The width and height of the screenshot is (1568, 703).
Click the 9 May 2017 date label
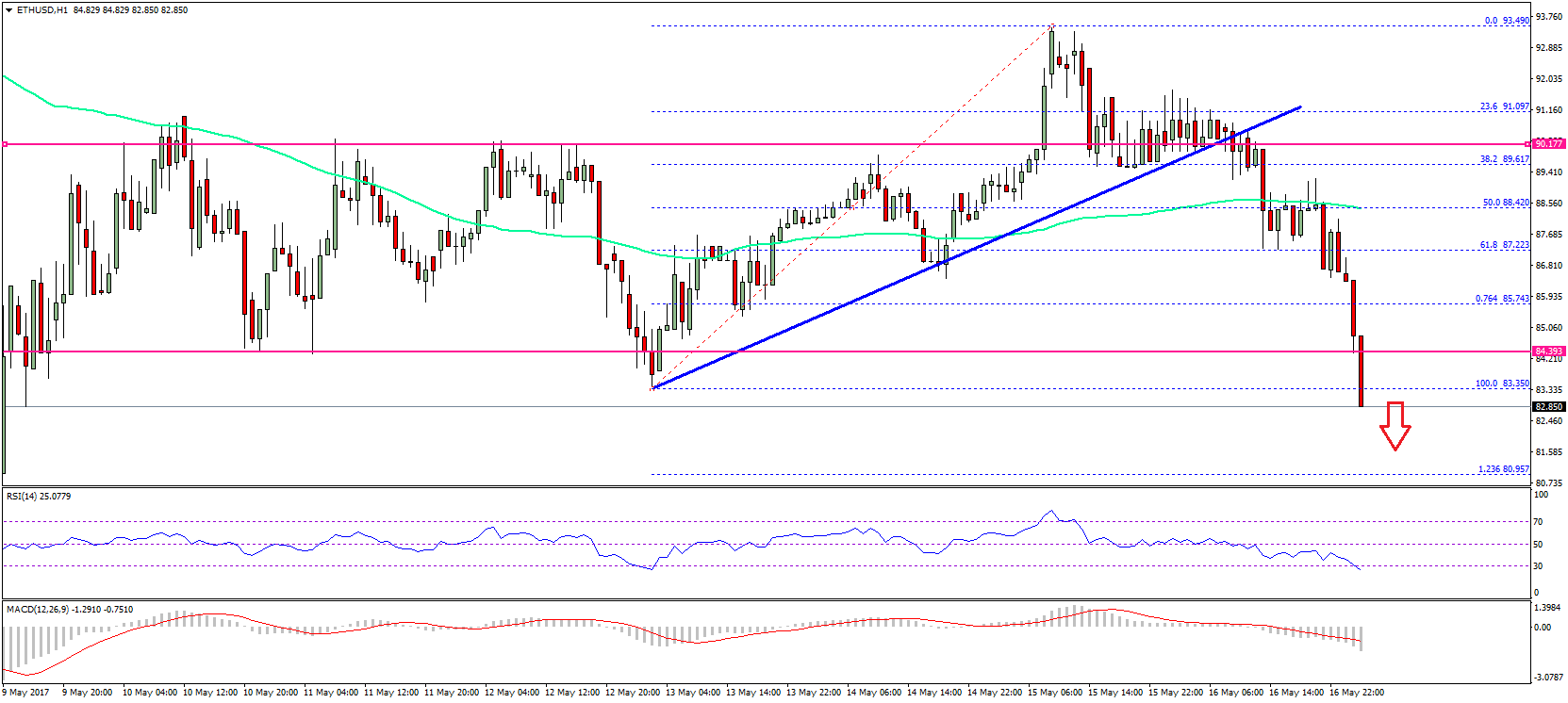(x=26, y=693)
